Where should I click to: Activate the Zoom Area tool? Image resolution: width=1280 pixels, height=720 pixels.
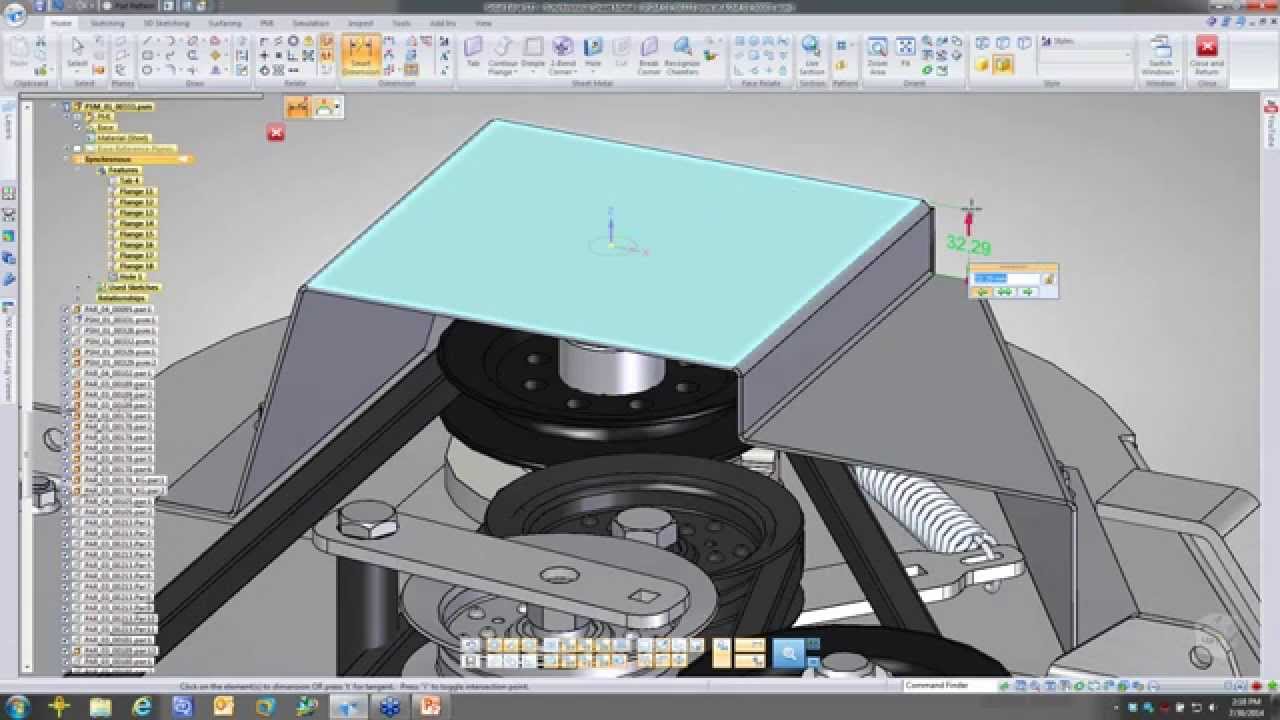coord(877,55)
